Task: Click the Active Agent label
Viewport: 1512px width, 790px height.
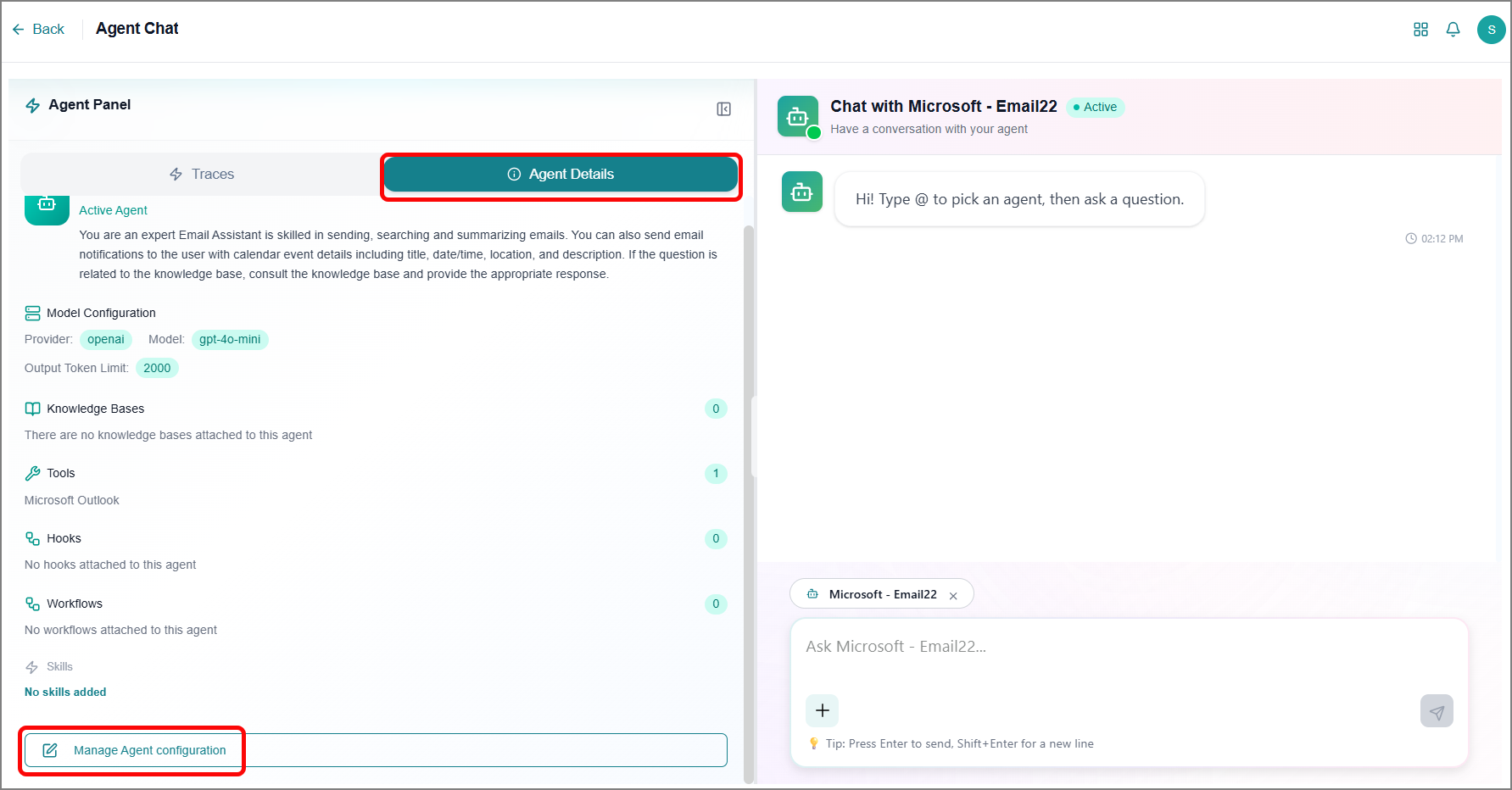Action: [114, 210]
